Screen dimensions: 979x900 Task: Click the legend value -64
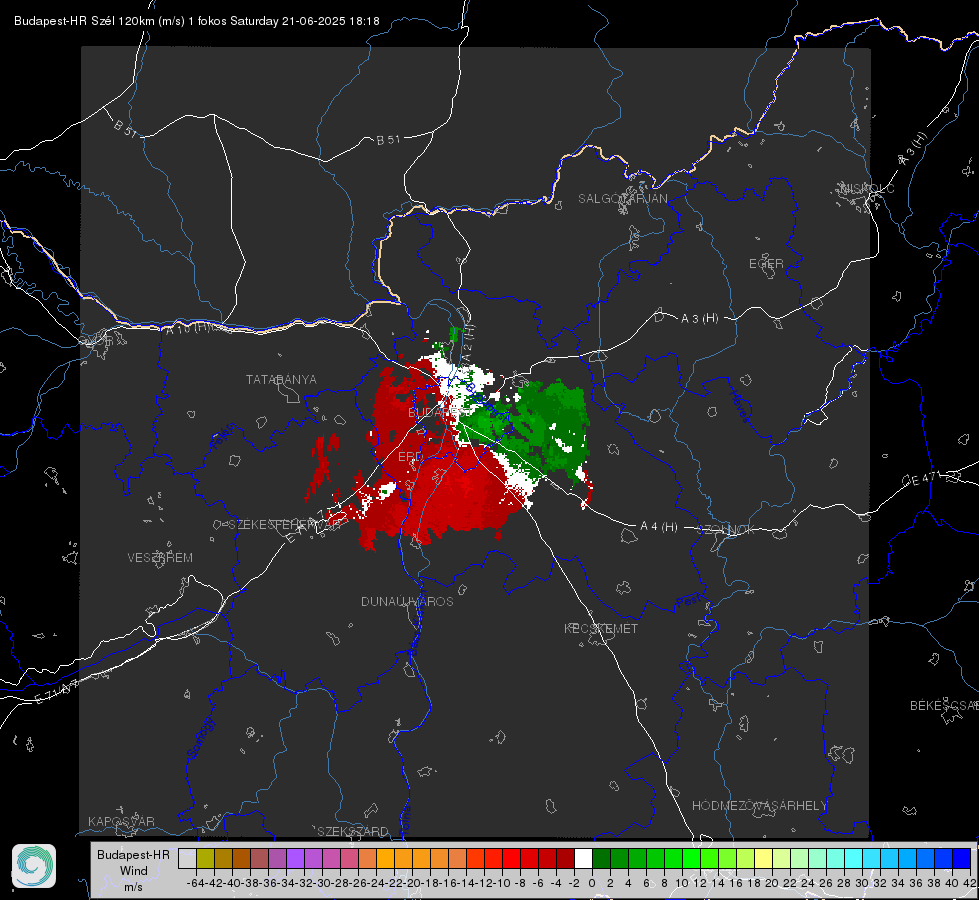pyautogui.click(x=196, y=883)
